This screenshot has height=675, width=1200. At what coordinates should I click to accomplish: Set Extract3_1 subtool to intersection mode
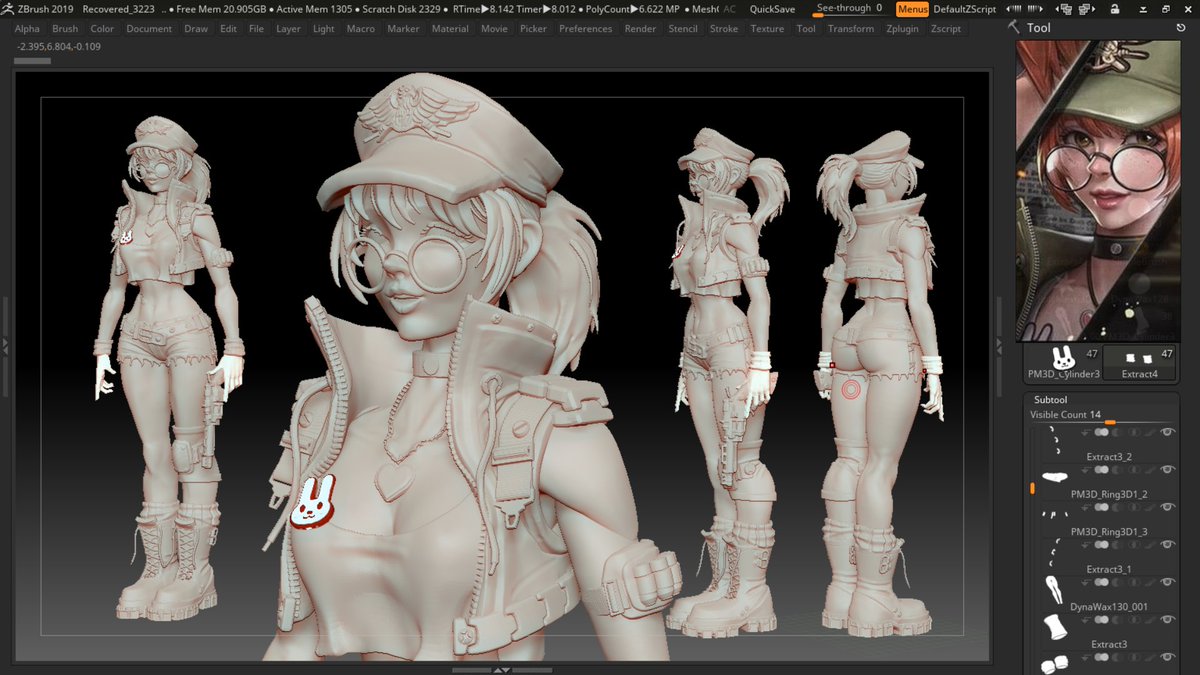point(1132,544)
